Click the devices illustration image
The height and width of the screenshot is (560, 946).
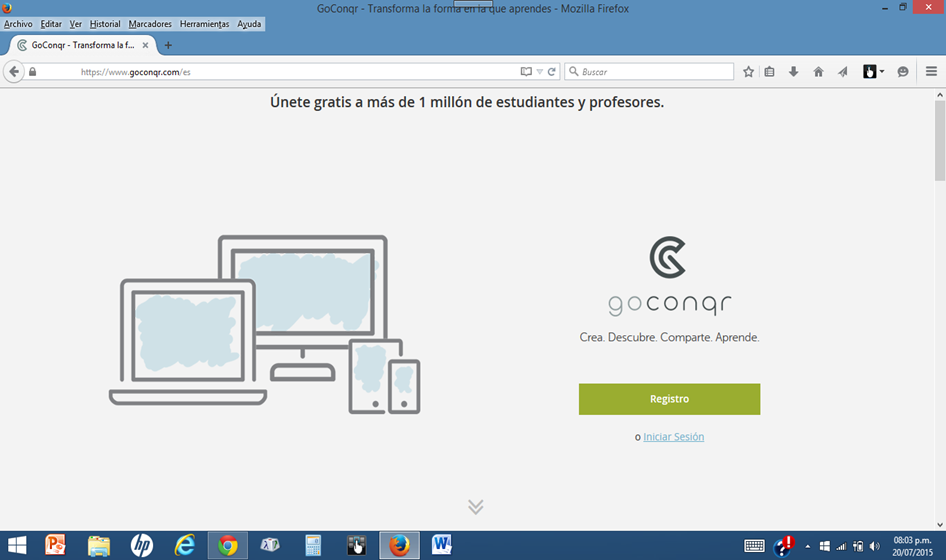click(264, 325)
